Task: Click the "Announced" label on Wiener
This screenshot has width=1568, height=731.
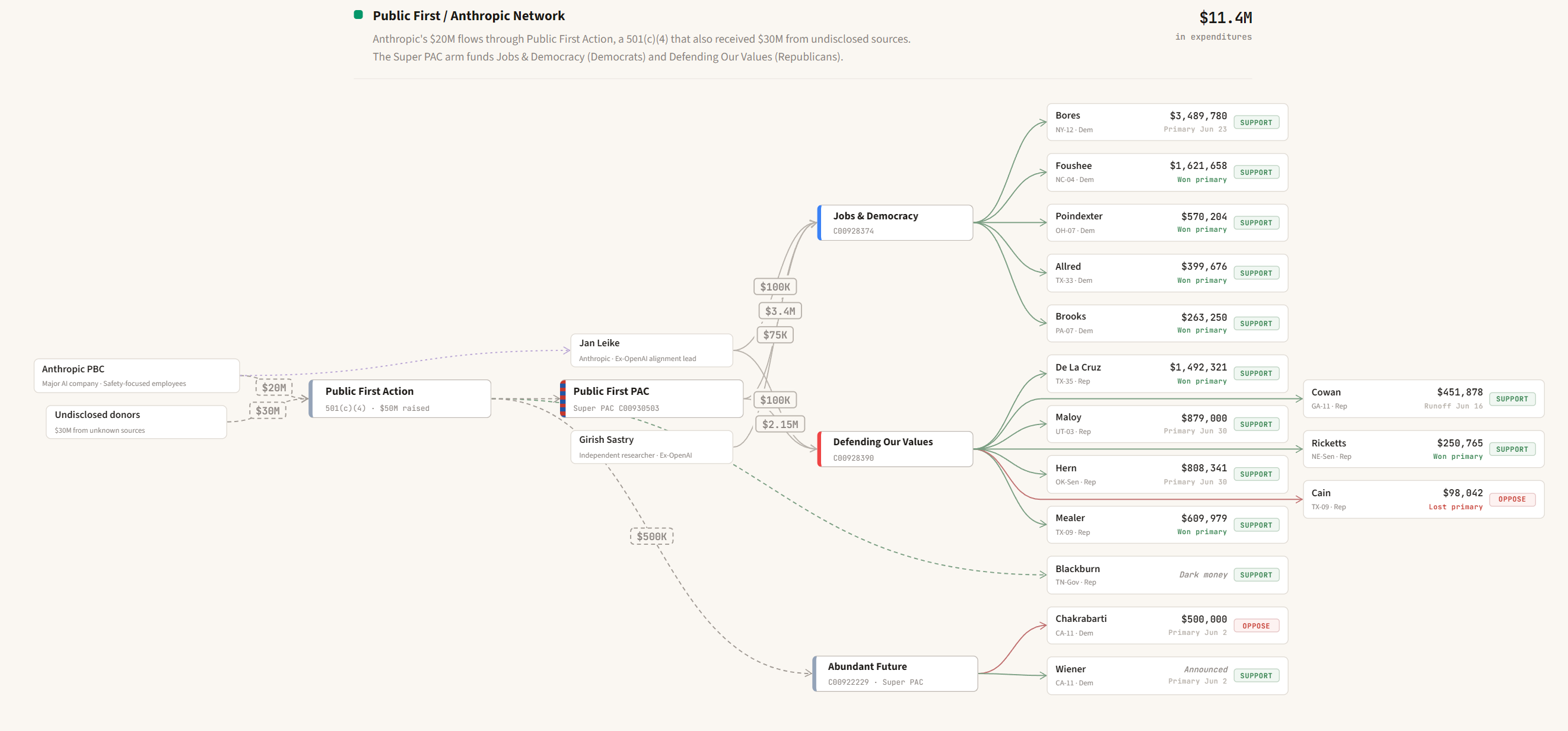Action: [1205, 669]
